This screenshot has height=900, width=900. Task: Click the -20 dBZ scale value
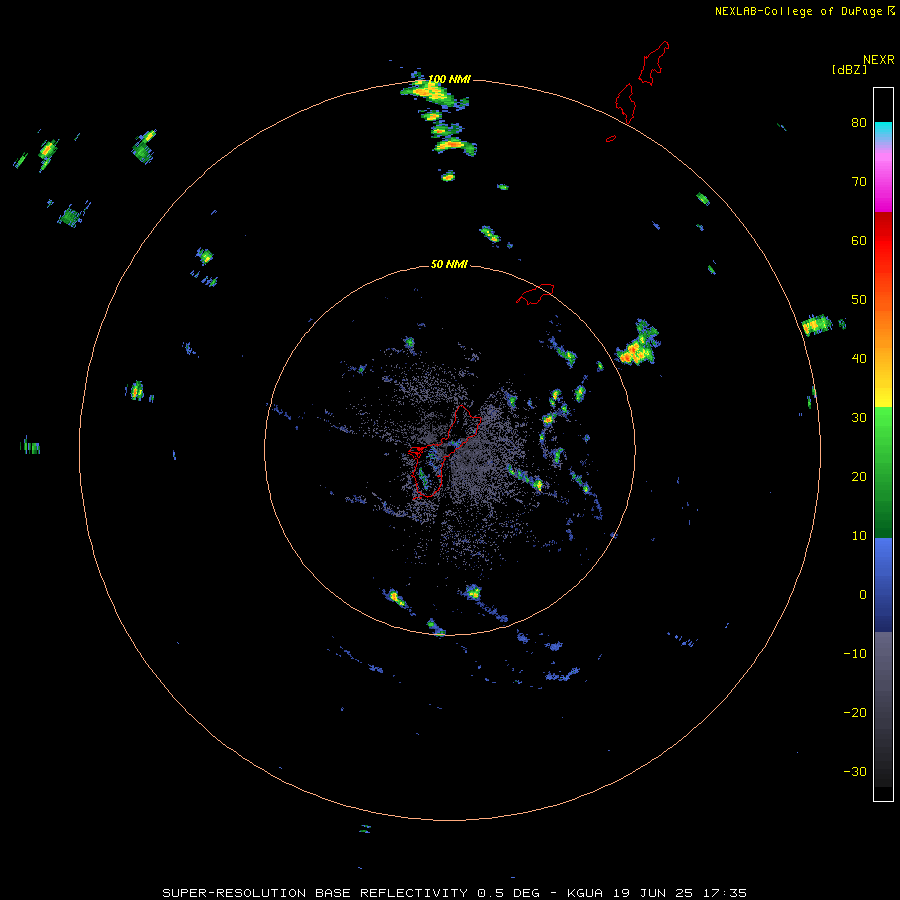(855, 713)
